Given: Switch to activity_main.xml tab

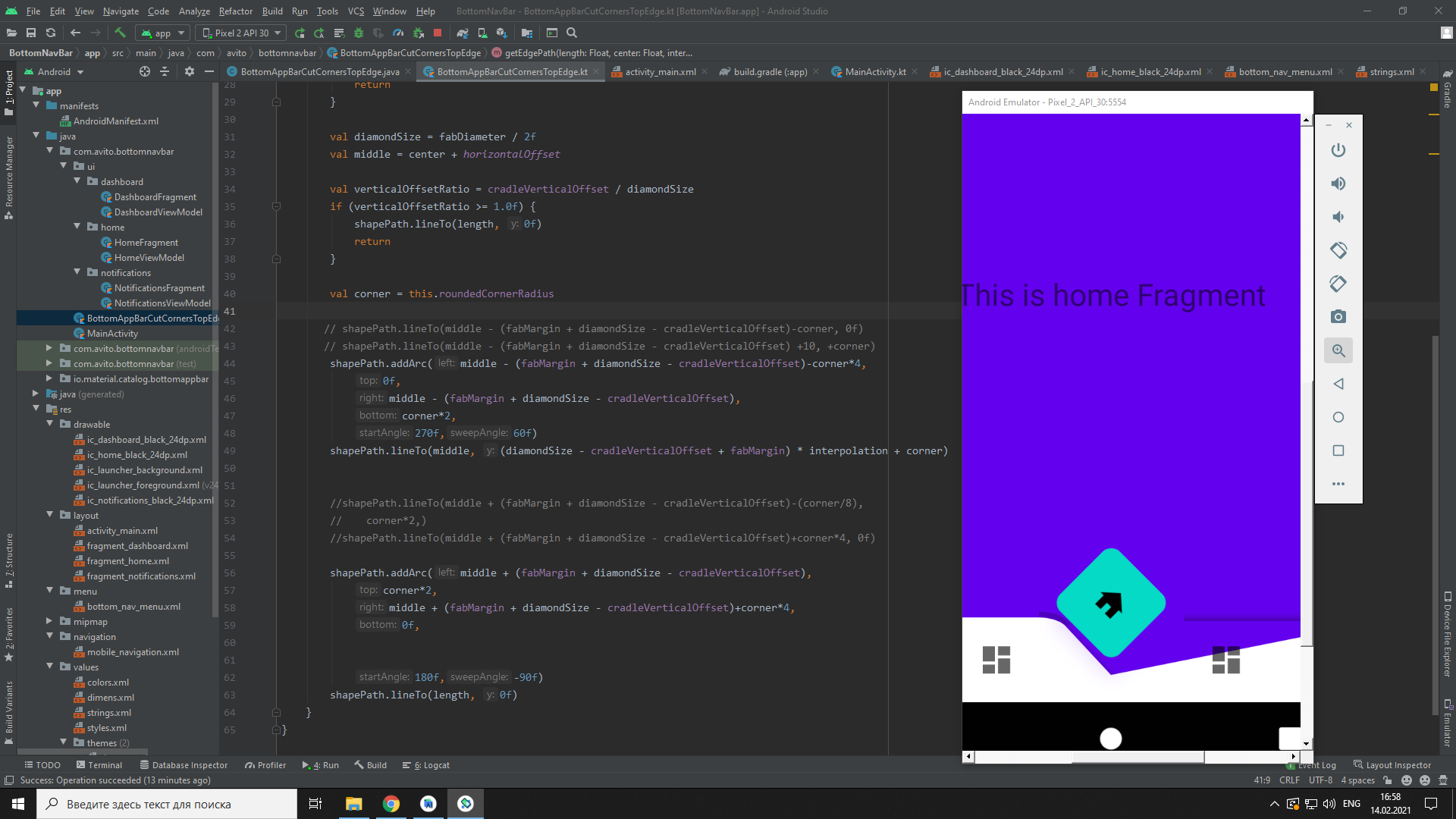Looking at the screenshot, I should (660, 71).
